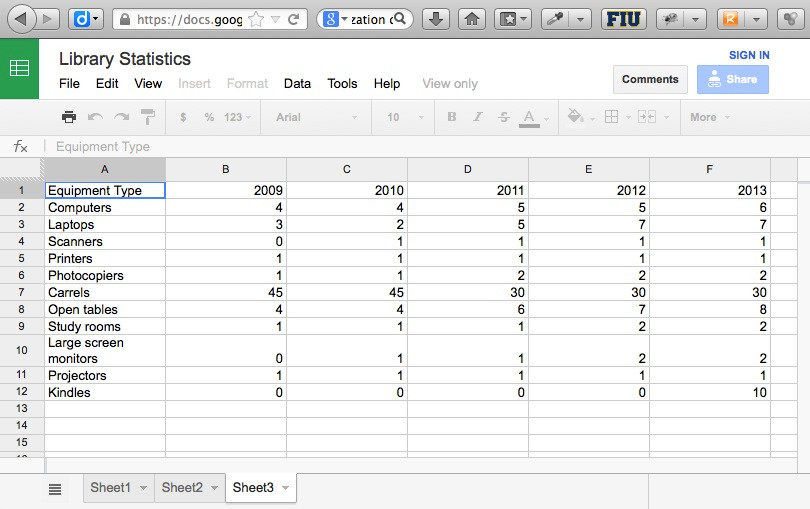Viewport: 810px width, 509px height.
Task: Expand the address bar history arrow
Action: (276, 20)
